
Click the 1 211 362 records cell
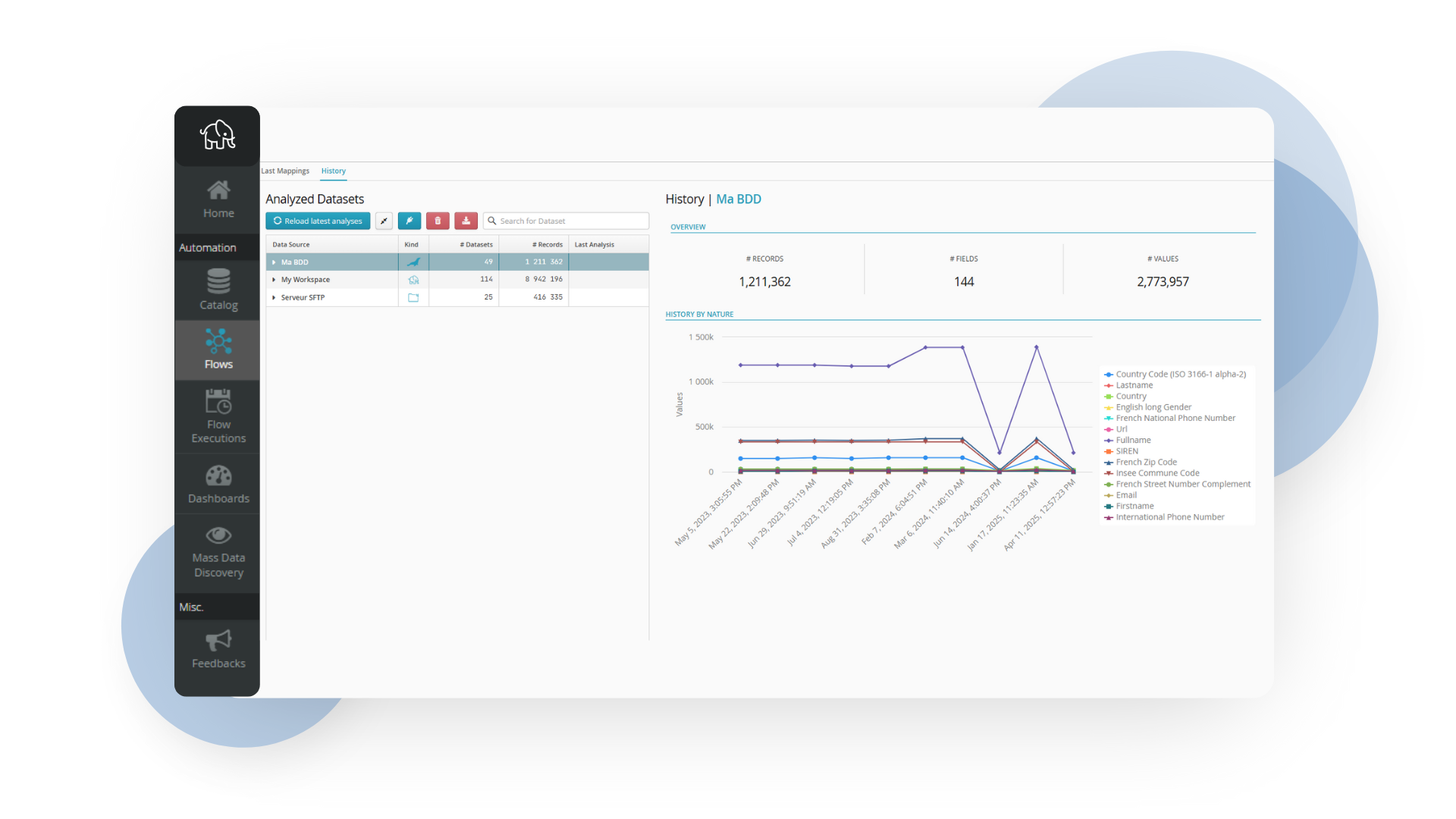pyautogui.click(x=534, y=262)
